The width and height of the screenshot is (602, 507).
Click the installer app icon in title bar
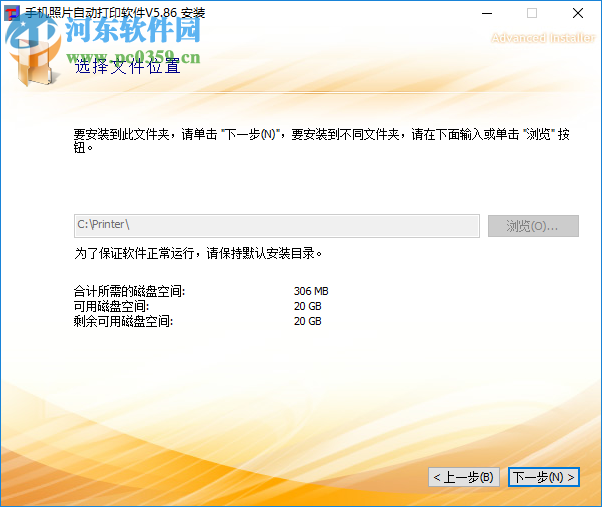[x=12, y=13]
